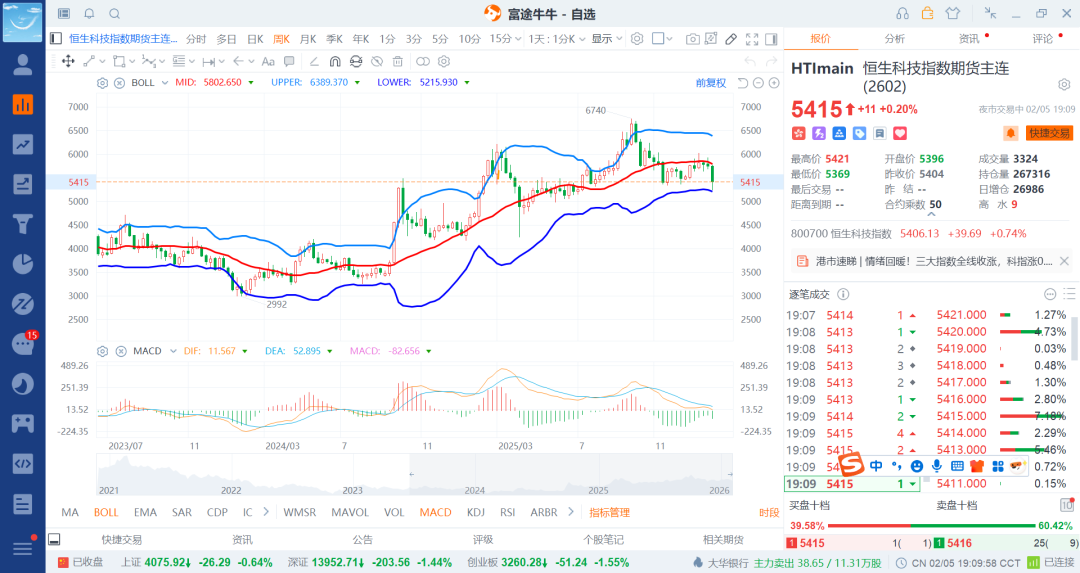Screen dimensions: 1080x573
Task: Add stock to favorites with heart icon
Action: (900, 133)
